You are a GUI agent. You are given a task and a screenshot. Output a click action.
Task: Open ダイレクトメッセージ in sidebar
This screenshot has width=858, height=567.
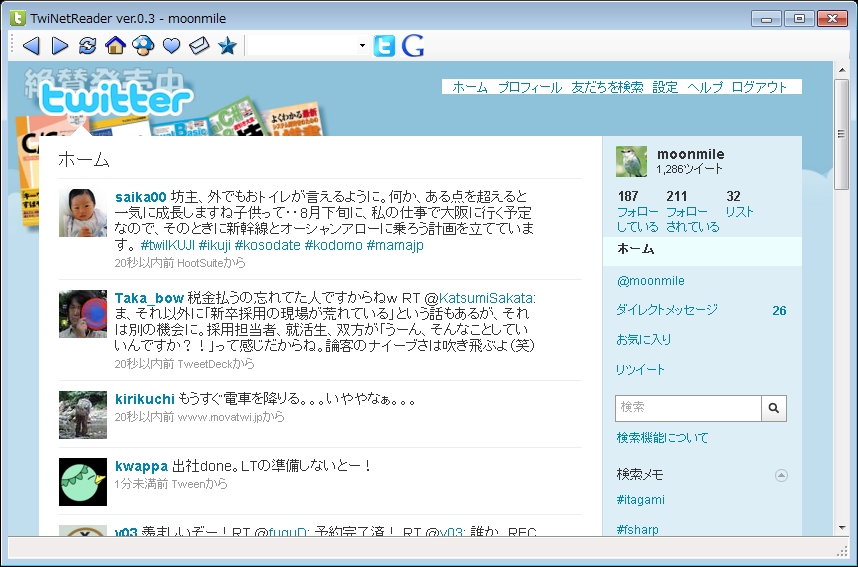pyautogui.click(x=667, y=310)
